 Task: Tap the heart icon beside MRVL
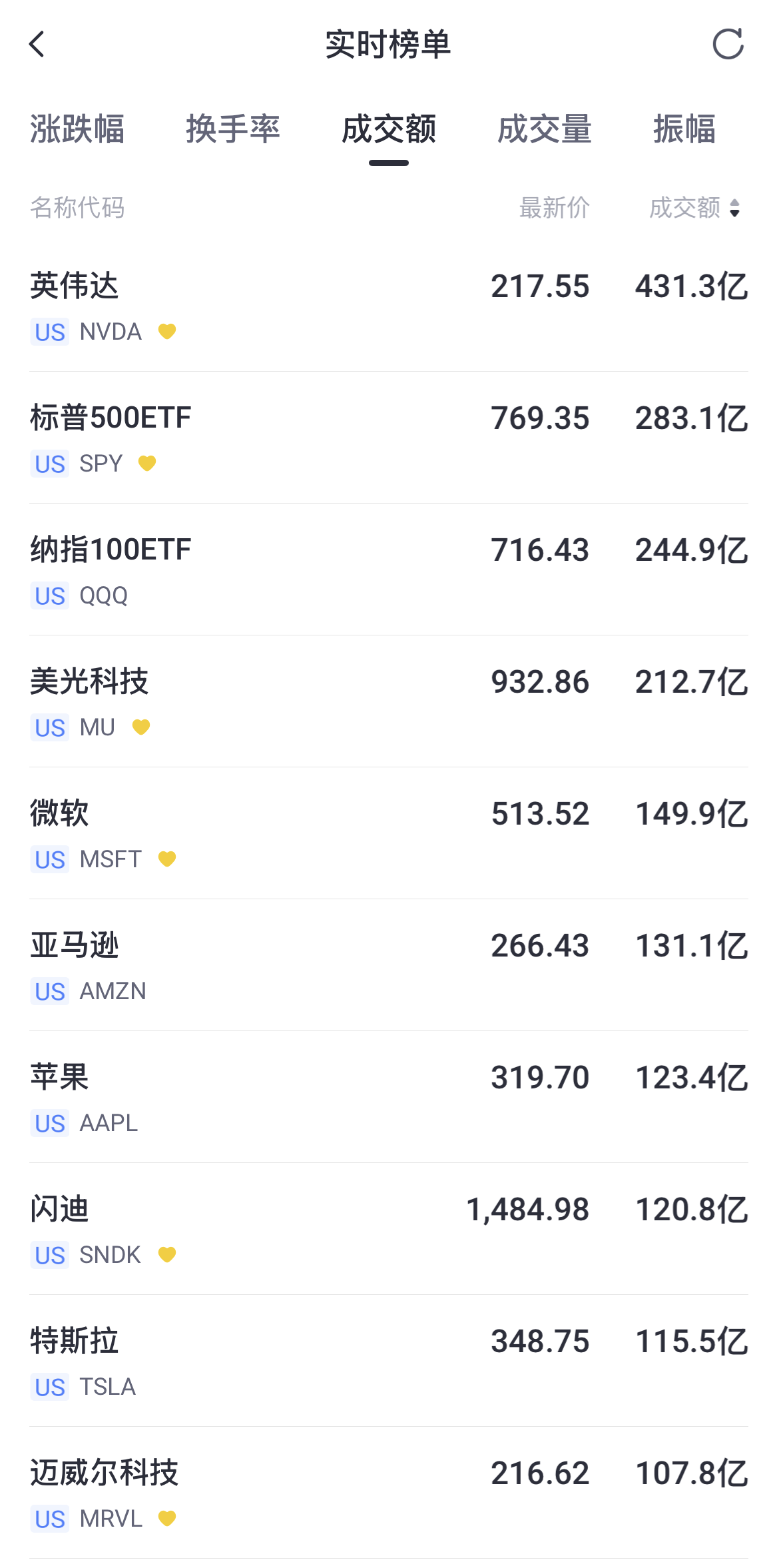point(167,1518)
